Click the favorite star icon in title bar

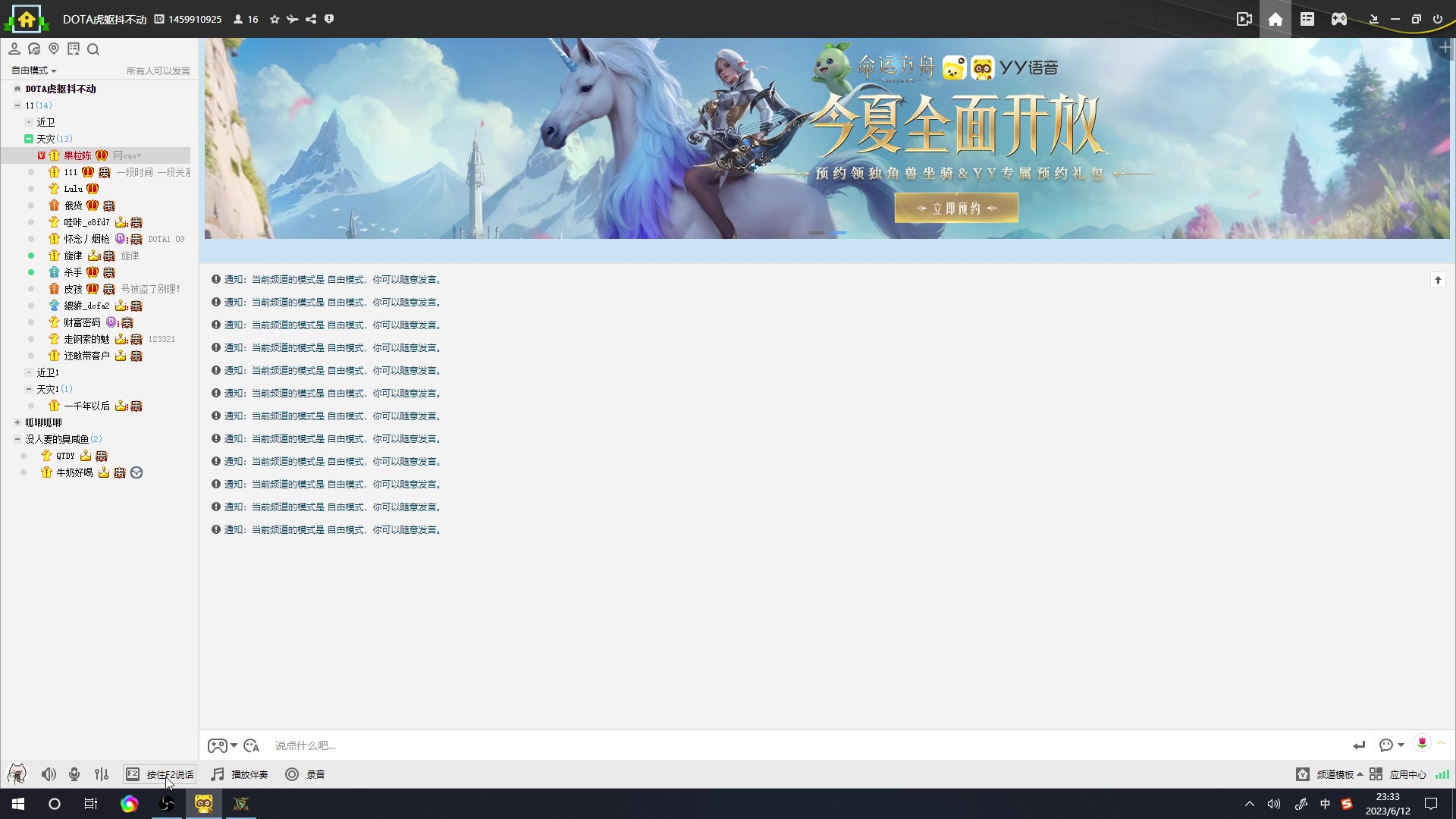[x=275, y=19]
